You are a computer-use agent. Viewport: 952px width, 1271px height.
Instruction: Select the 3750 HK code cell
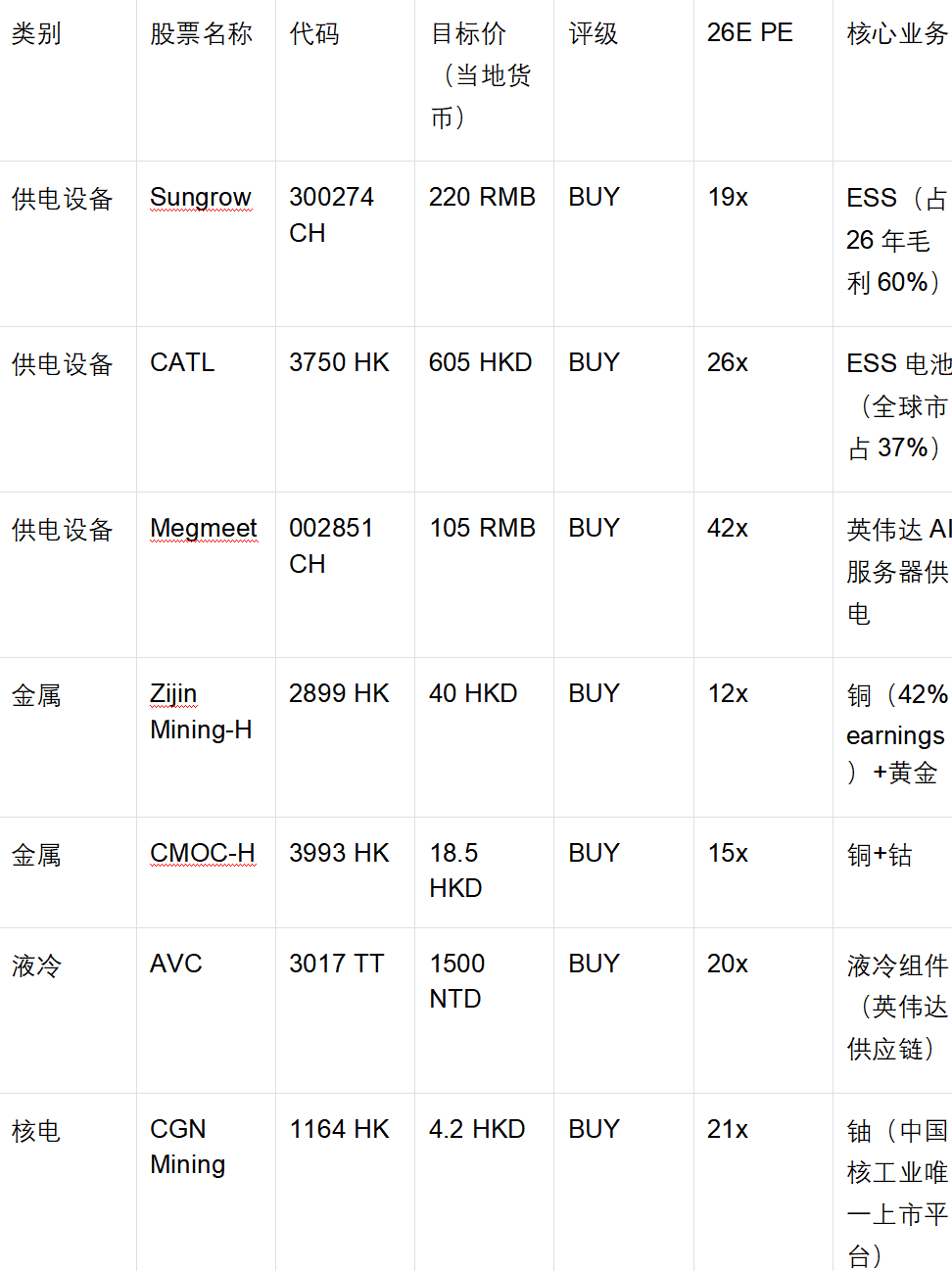pyautogui.click(x=339, y=363)
